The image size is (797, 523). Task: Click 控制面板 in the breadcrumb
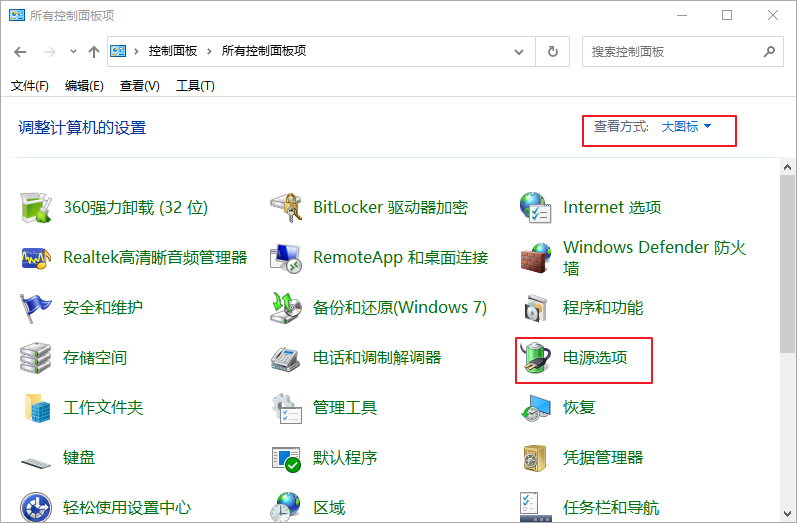coord(173,51)
